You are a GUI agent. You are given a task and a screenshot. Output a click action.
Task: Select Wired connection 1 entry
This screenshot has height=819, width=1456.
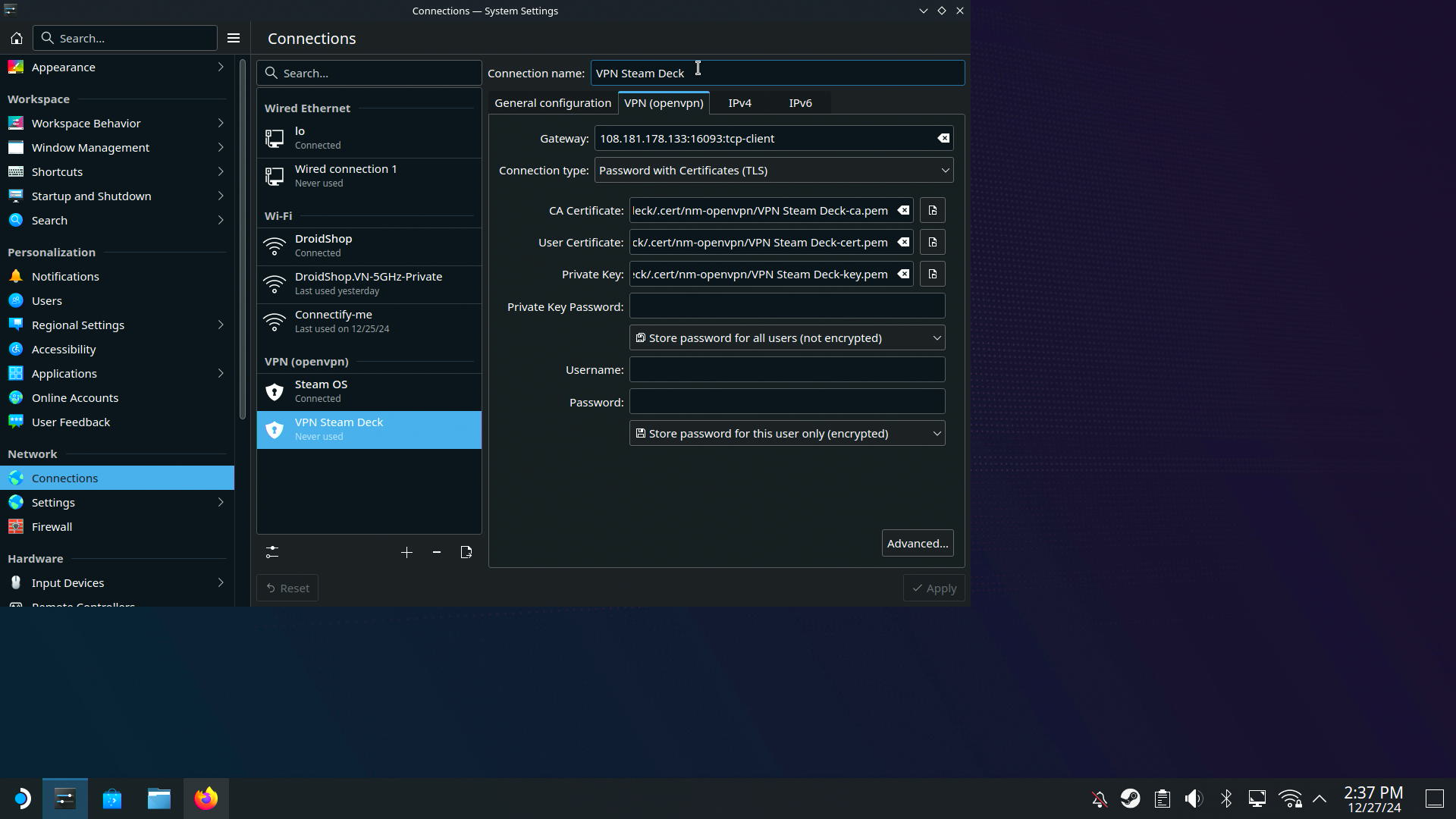(x=369, y=177)
